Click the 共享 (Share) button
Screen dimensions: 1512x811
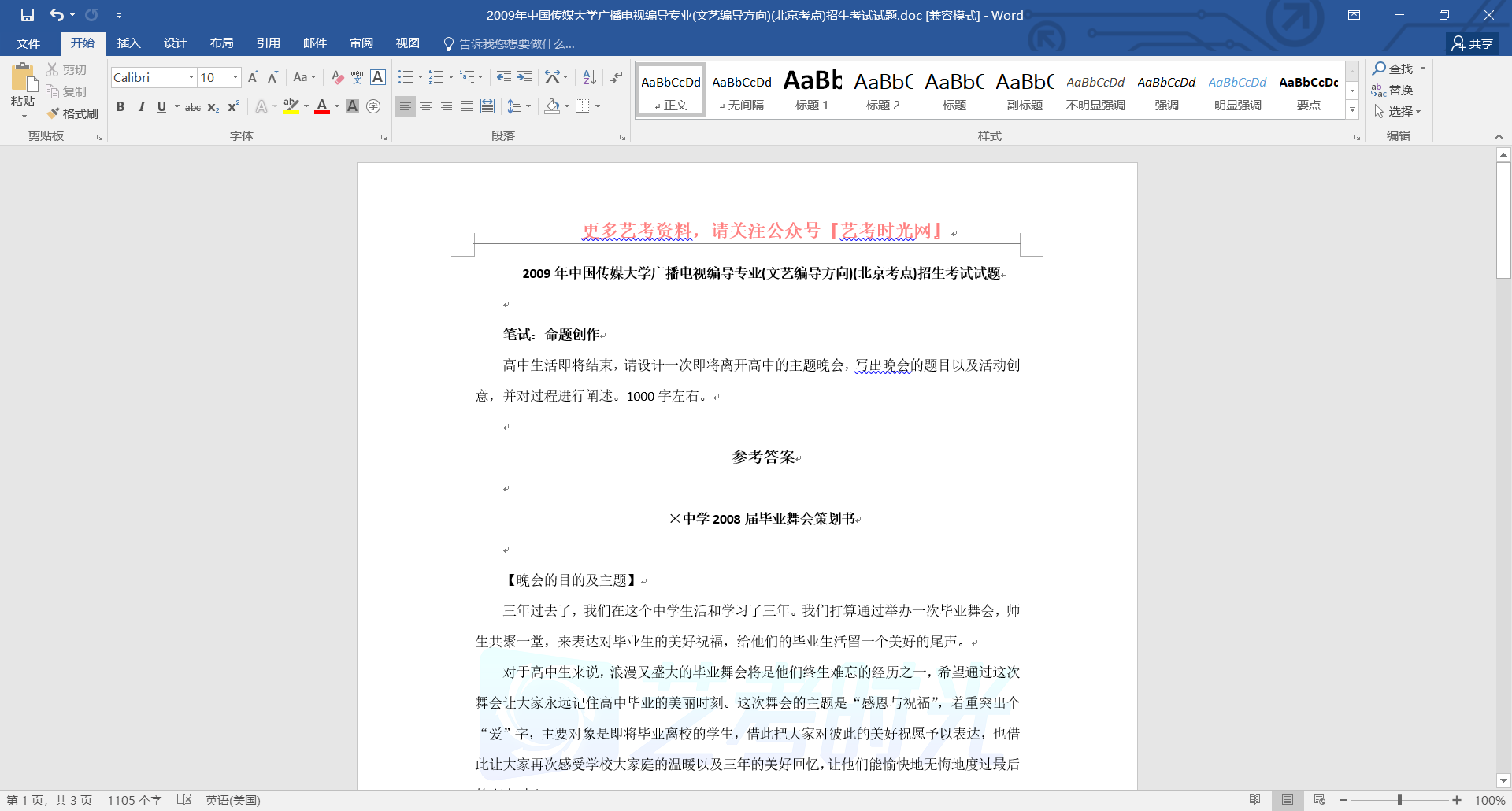(1472, 43)
